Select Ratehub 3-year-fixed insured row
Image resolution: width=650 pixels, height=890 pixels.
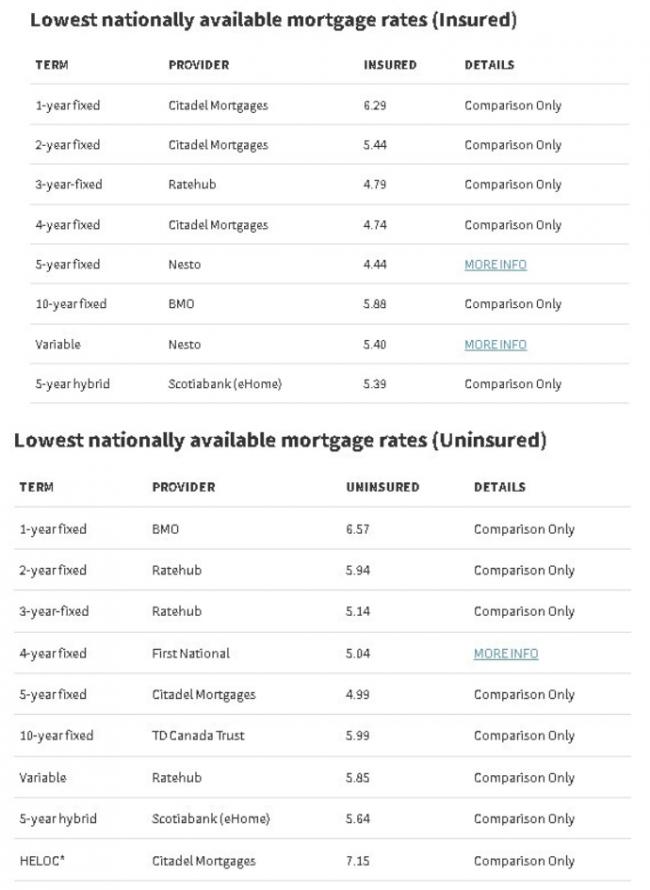[329, 184]
